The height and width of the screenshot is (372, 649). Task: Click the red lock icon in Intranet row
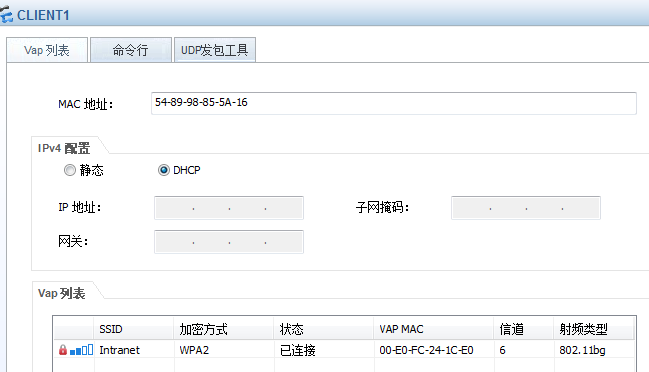click(63, 350)
